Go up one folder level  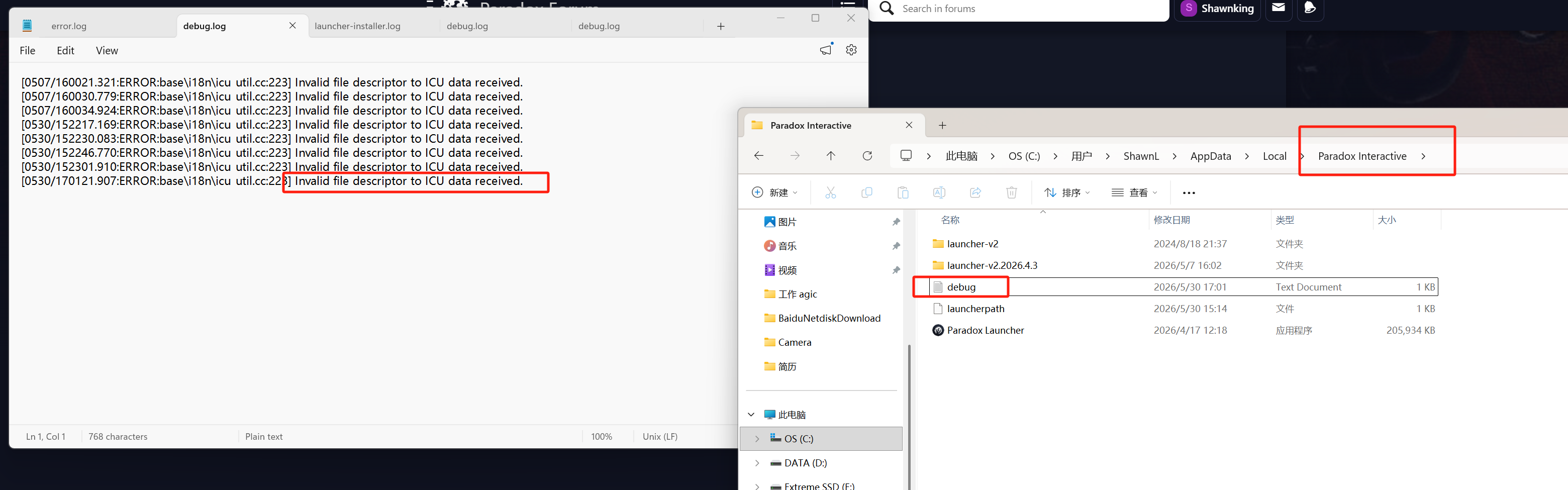click(x=831, y=156)
